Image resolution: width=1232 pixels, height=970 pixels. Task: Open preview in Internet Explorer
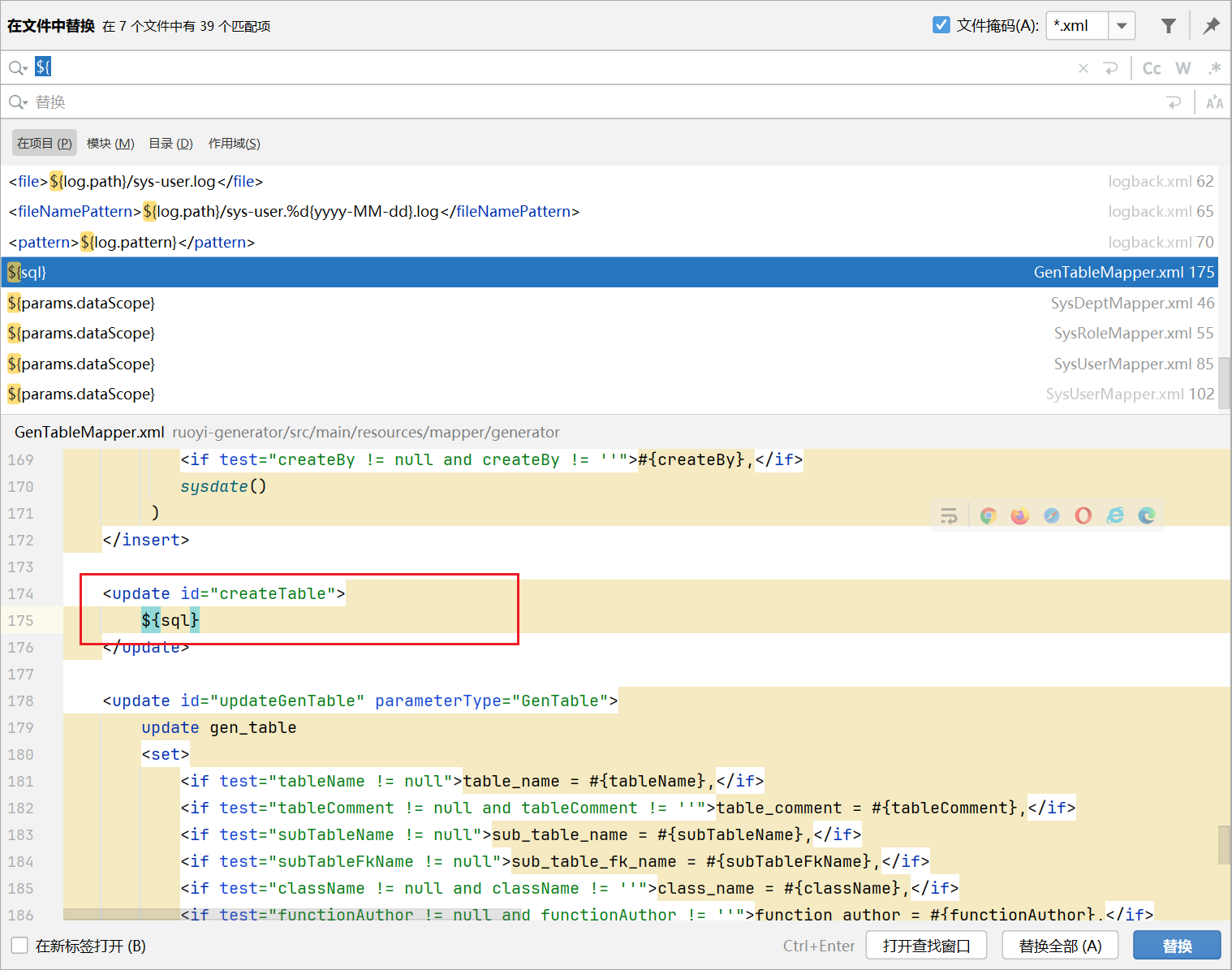(x=1115, y=515)
